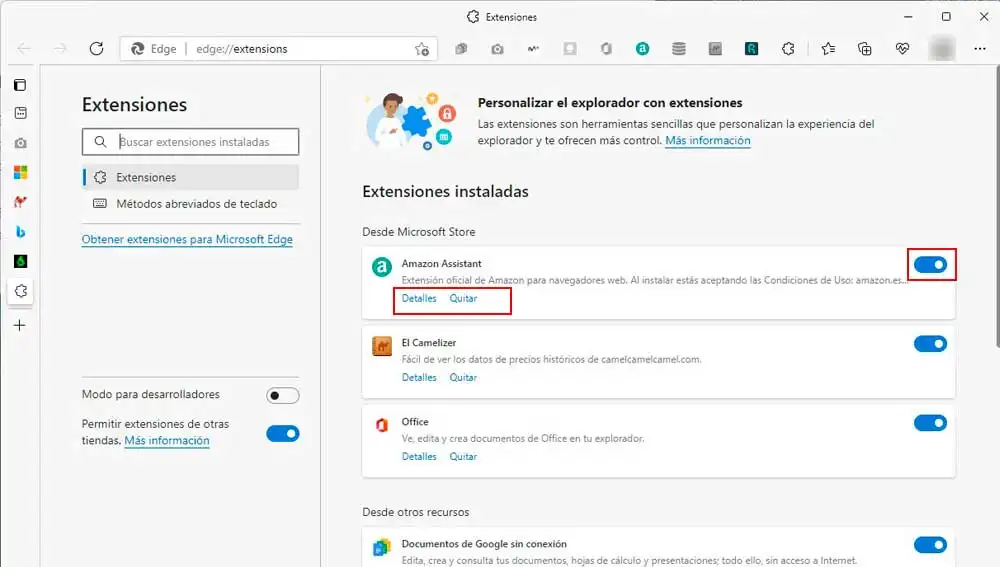Toggle off Documentos de Google sin conexión
This screenshot has width=1000, height=567.
[930, 545]
